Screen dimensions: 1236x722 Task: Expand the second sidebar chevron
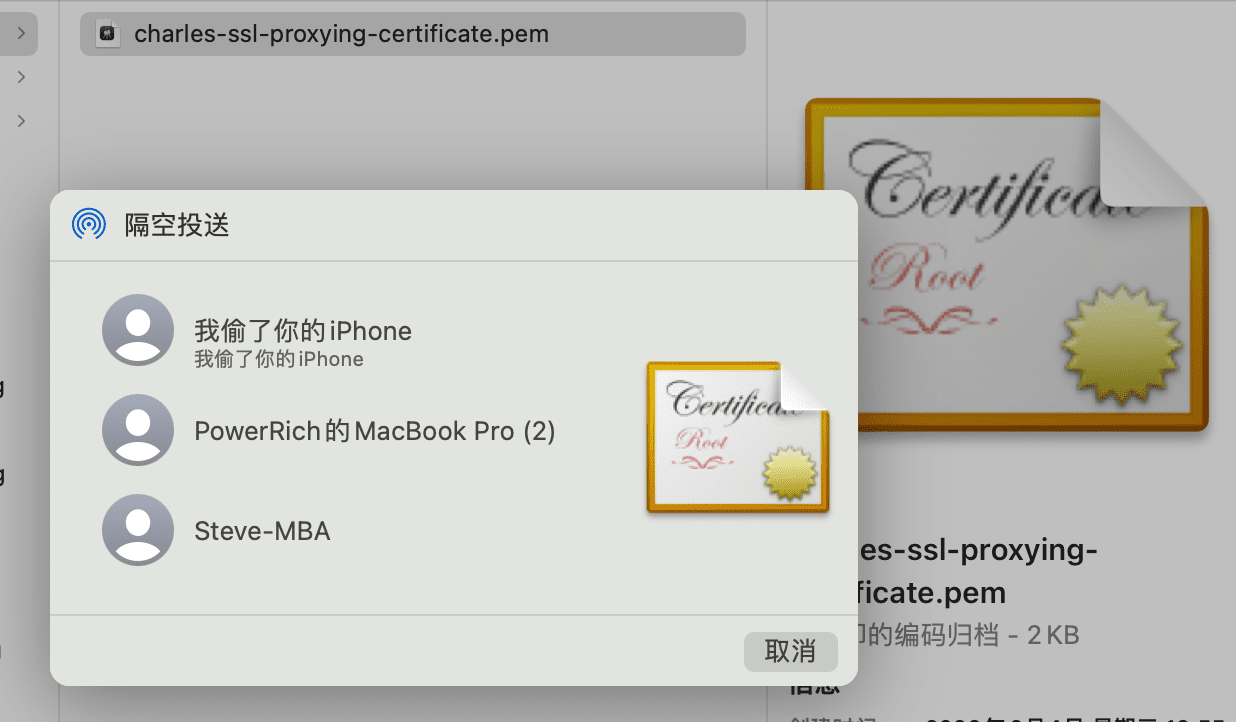point(21,77)
